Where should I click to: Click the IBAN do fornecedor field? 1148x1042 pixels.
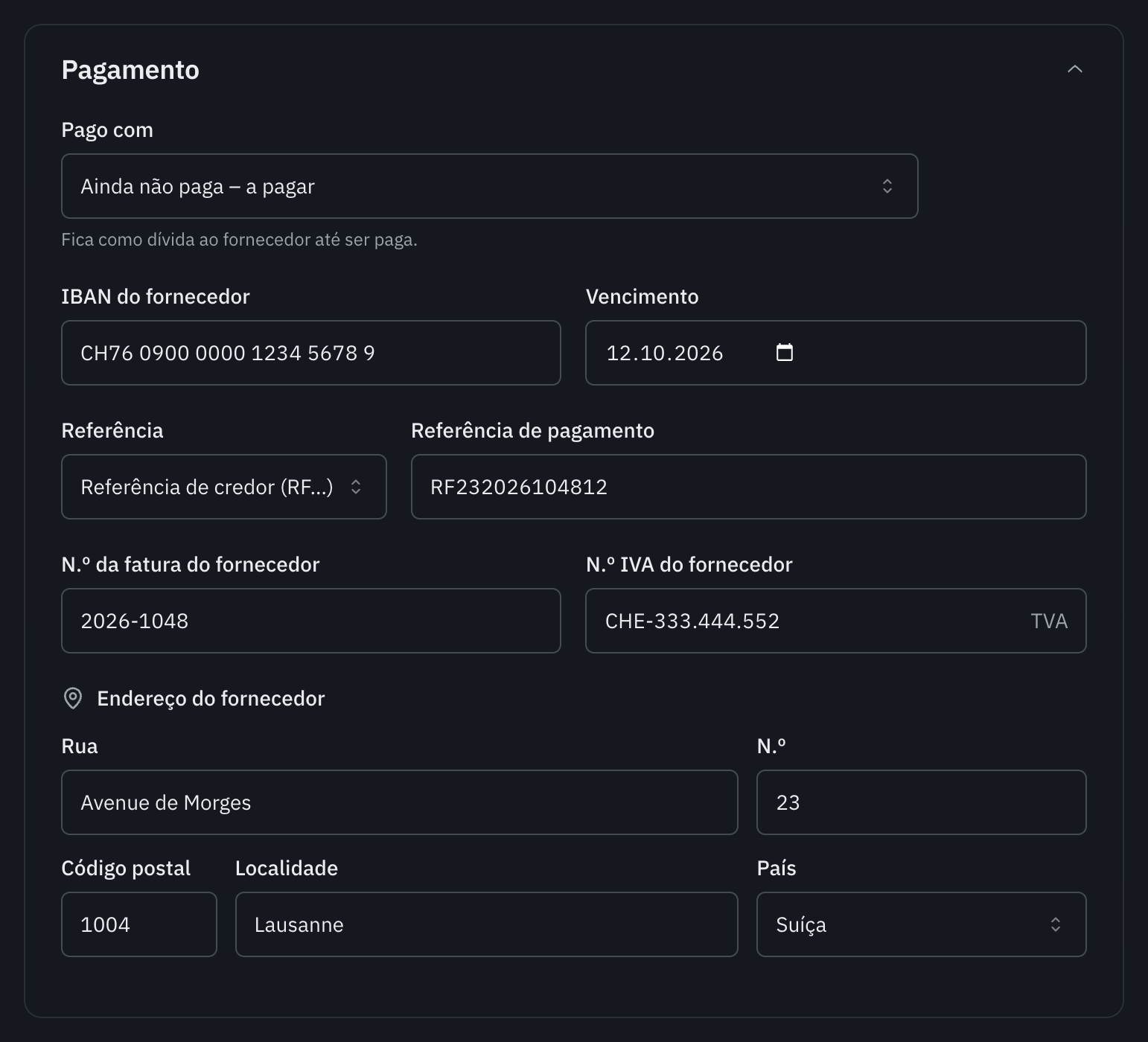[311, 353]
